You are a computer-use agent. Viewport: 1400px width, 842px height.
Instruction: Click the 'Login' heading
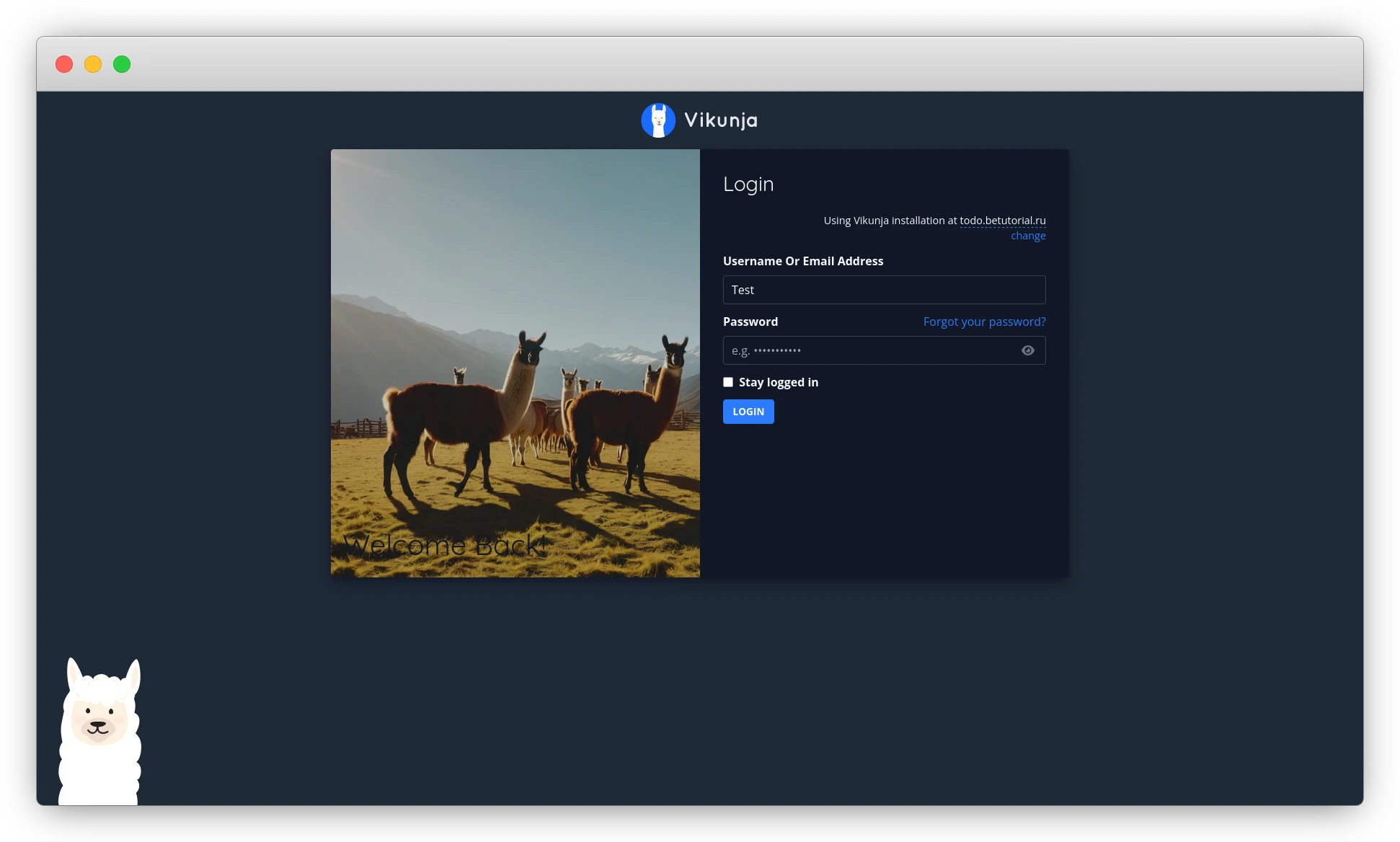[748, 185]
